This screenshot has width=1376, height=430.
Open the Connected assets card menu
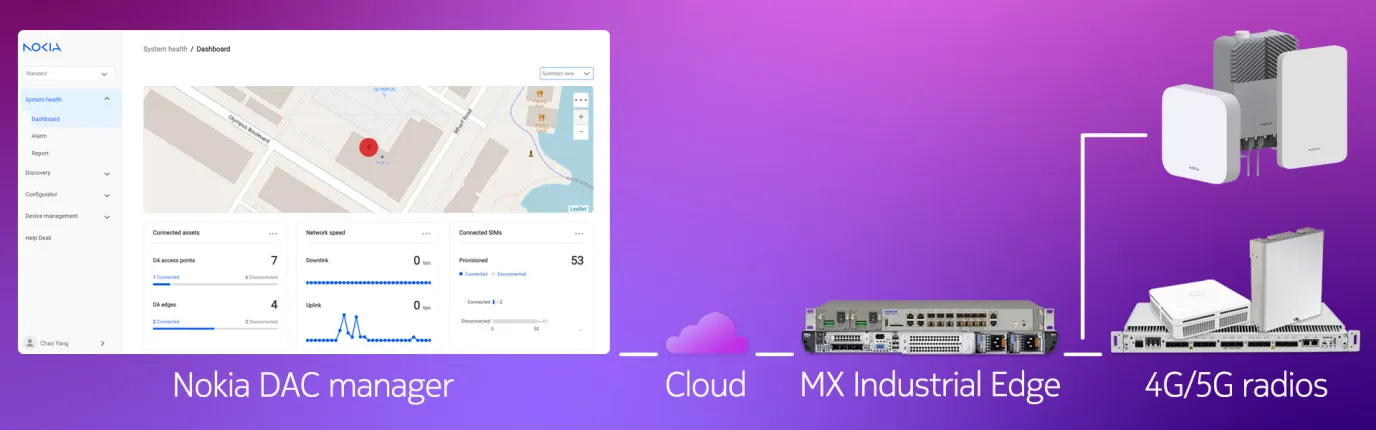click(x=273, y=233)
